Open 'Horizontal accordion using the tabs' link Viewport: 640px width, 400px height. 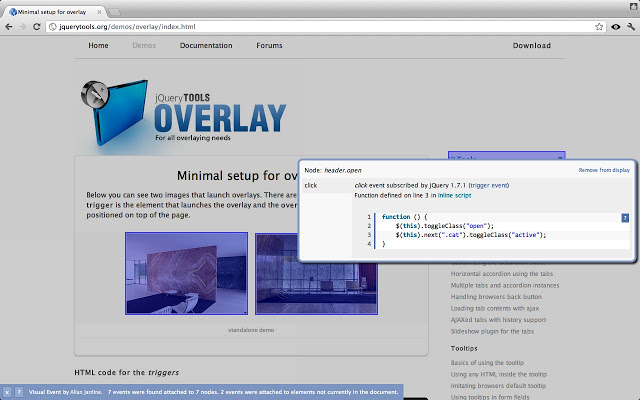click(502, 274)
